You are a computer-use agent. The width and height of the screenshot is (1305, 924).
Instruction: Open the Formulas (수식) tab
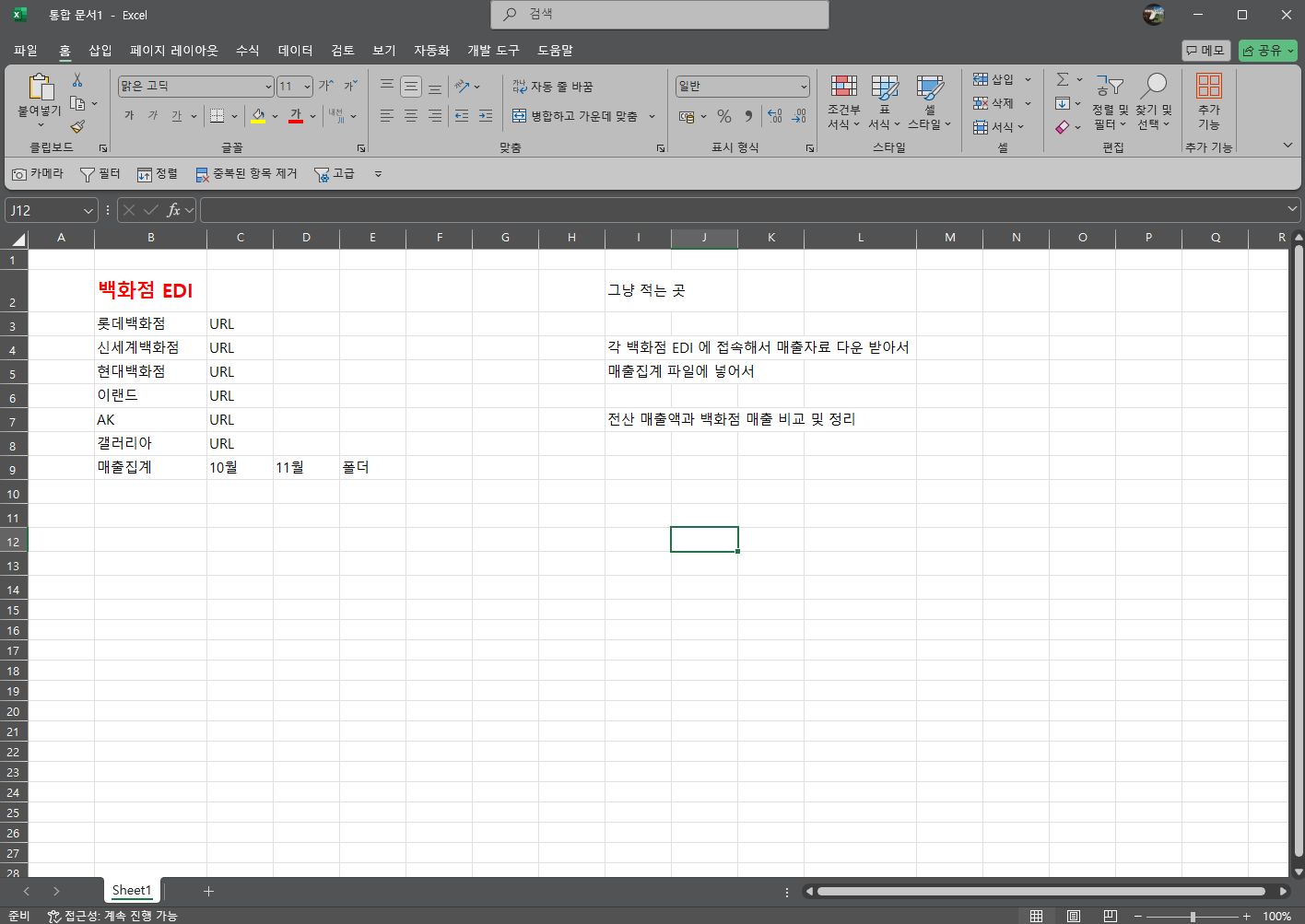pos(248,51)
